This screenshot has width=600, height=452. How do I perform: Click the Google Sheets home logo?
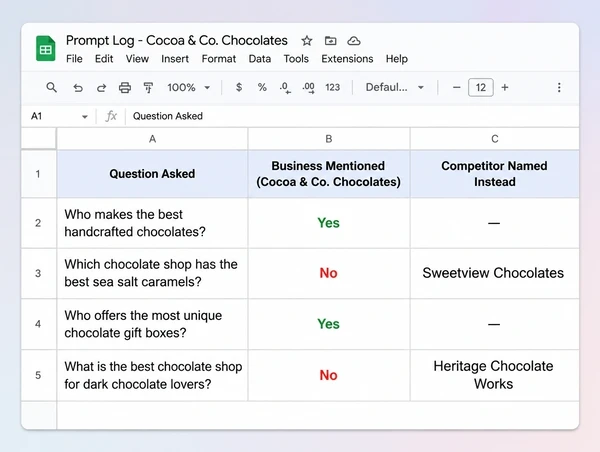pyautogui.click(x=46, y=49)
